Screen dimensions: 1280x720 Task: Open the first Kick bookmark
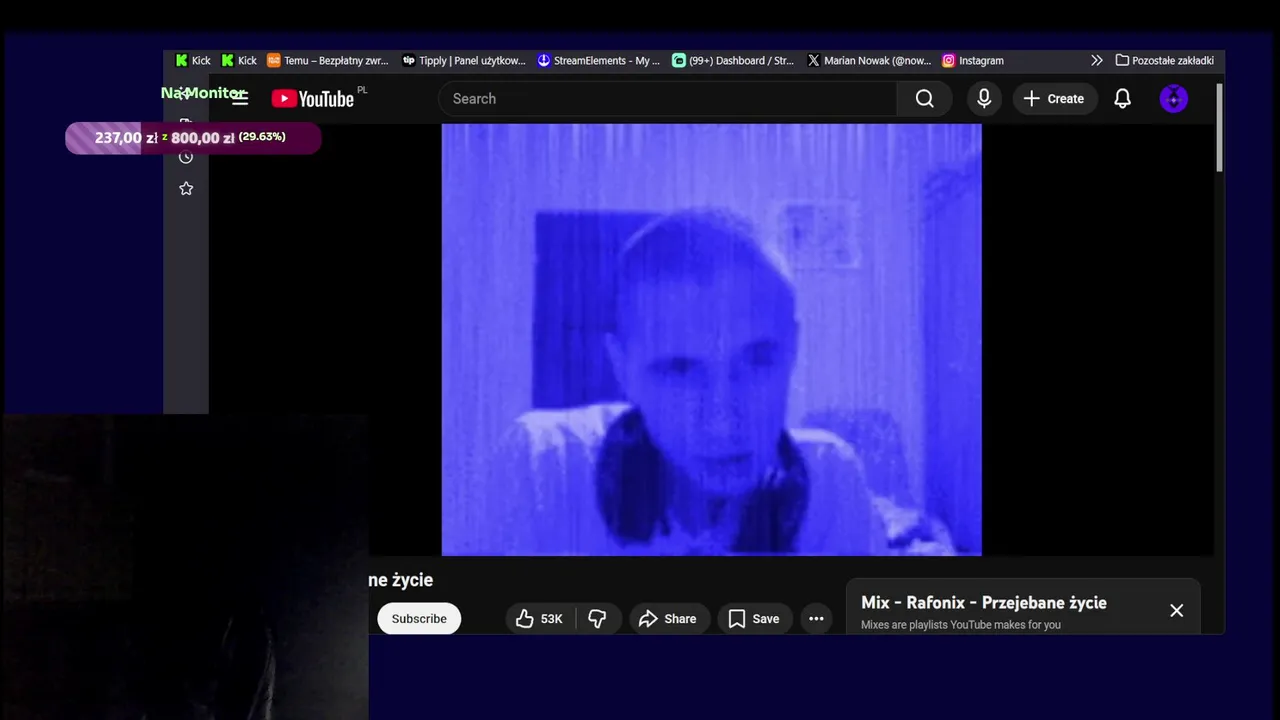click(192, 60)
